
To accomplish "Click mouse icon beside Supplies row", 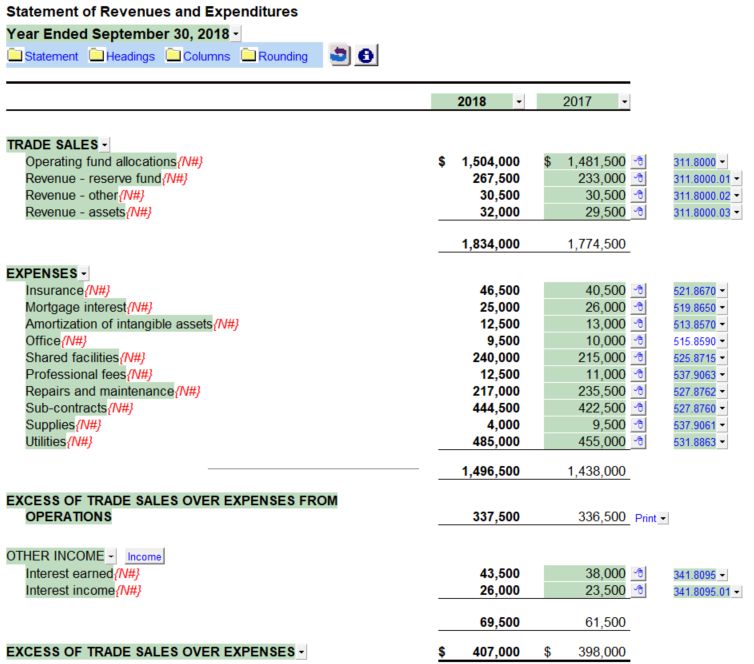I will (x=638, y=425).
